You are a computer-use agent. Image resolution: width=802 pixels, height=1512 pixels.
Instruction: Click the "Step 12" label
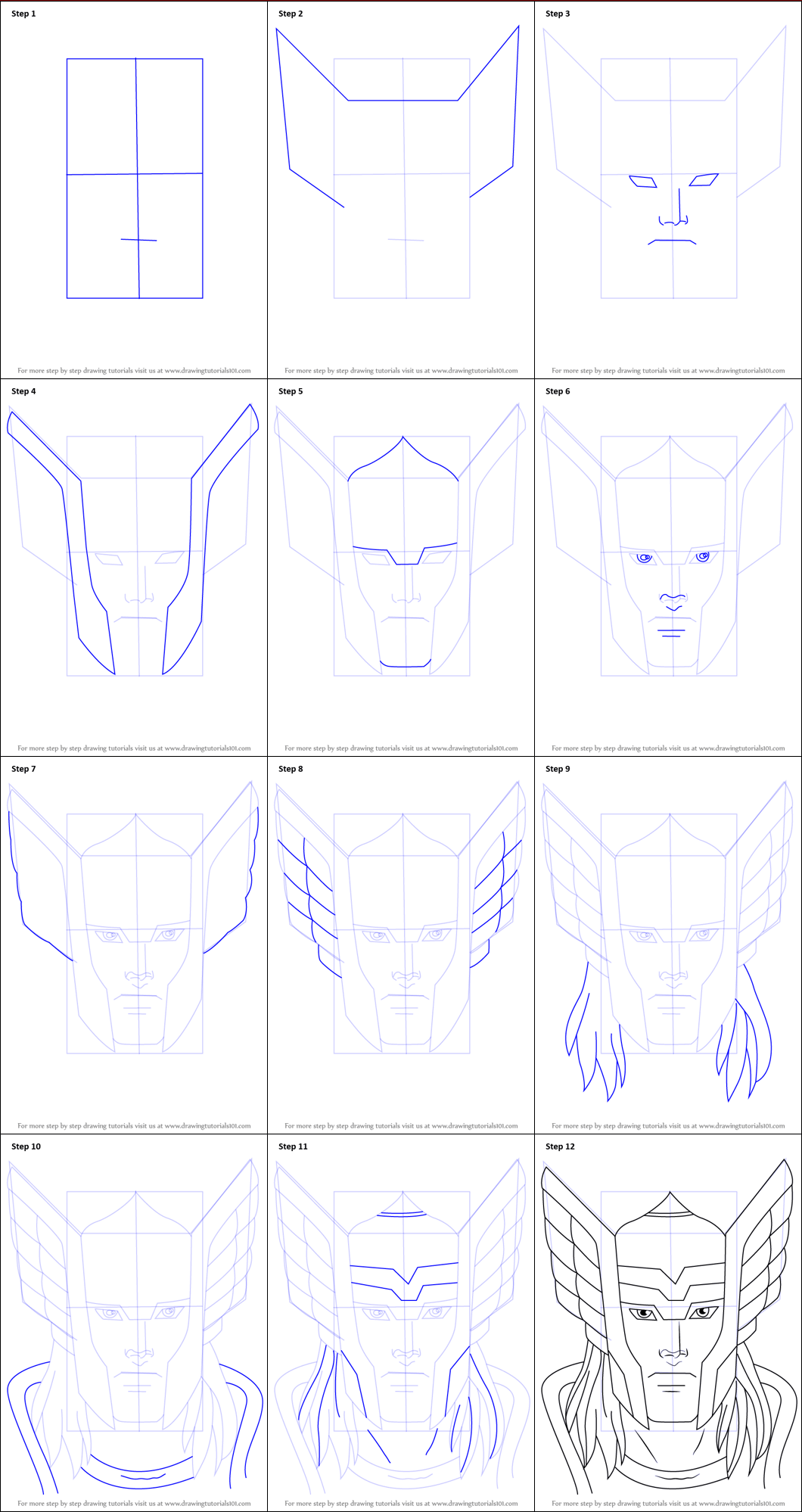[560, 1146]
